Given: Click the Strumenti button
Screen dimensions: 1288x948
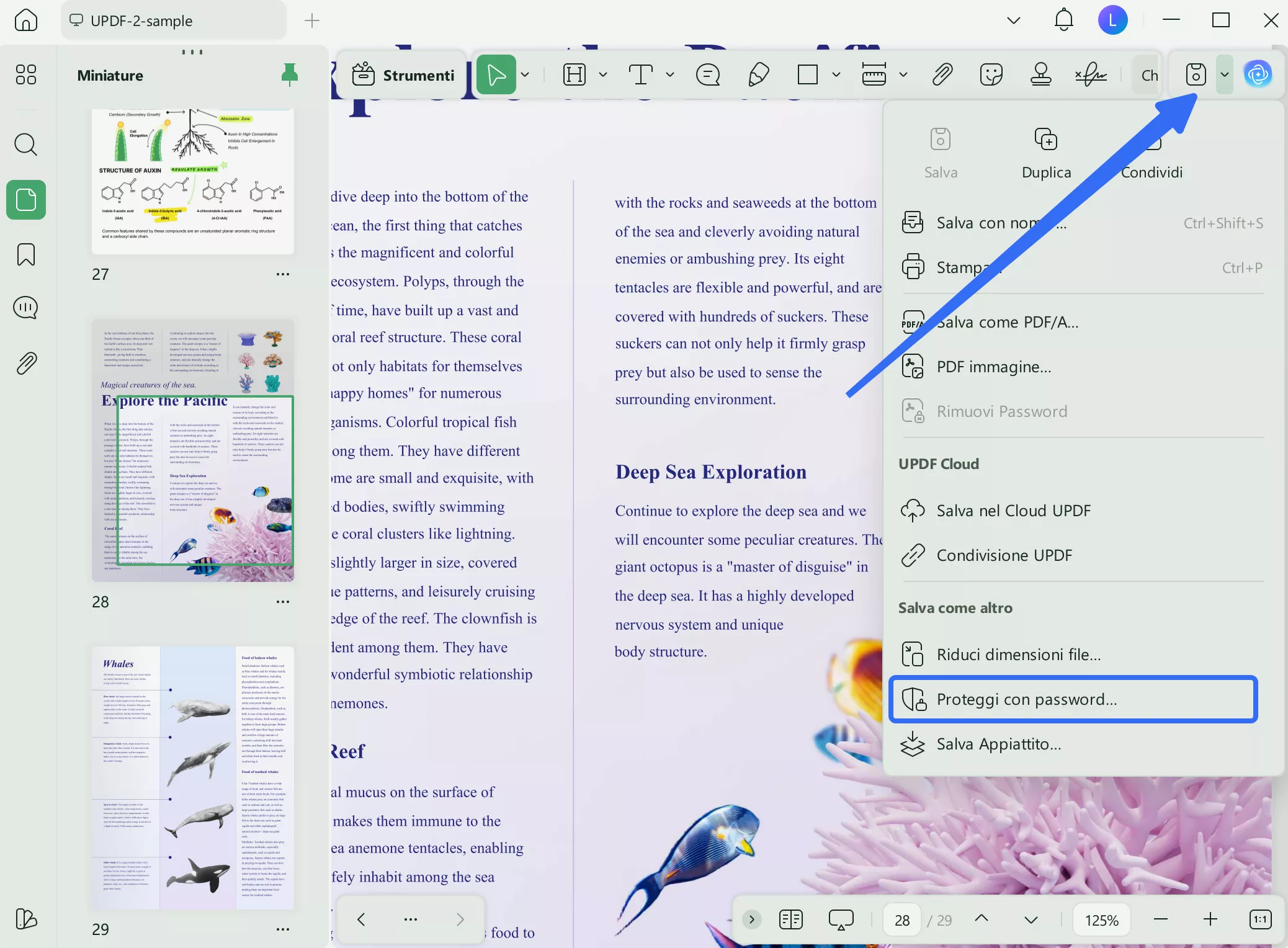Looking at the screenshot, I should (404, 75).
